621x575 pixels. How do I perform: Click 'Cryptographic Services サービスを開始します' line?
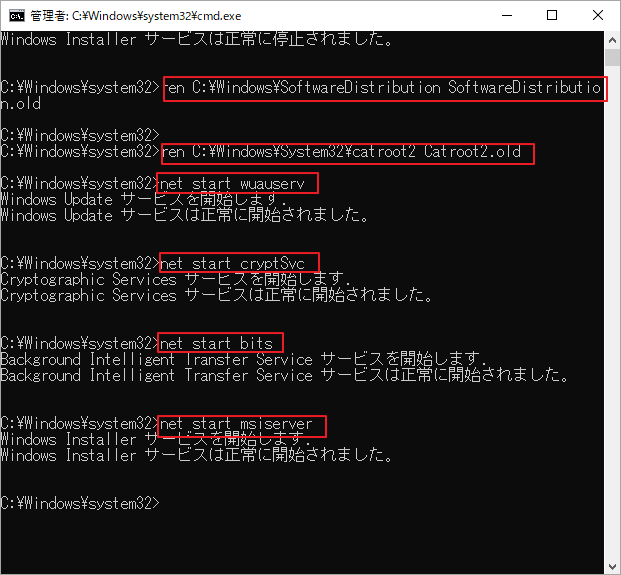click(x=175, y=280)
